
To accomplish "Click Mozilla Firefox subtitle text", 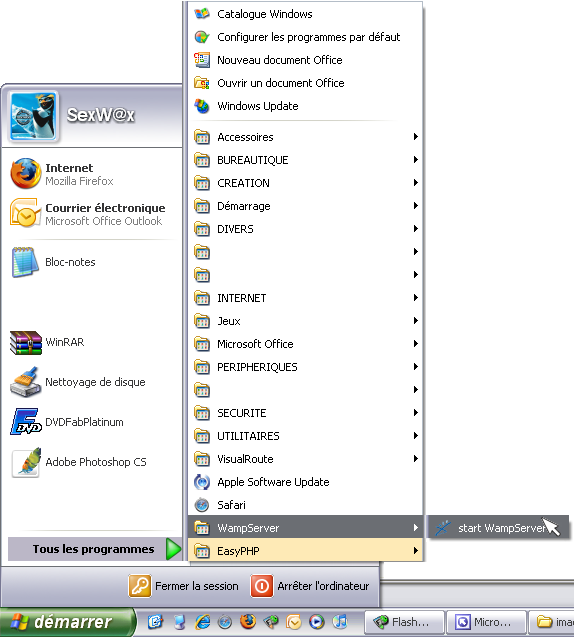I will pos(79,181).
